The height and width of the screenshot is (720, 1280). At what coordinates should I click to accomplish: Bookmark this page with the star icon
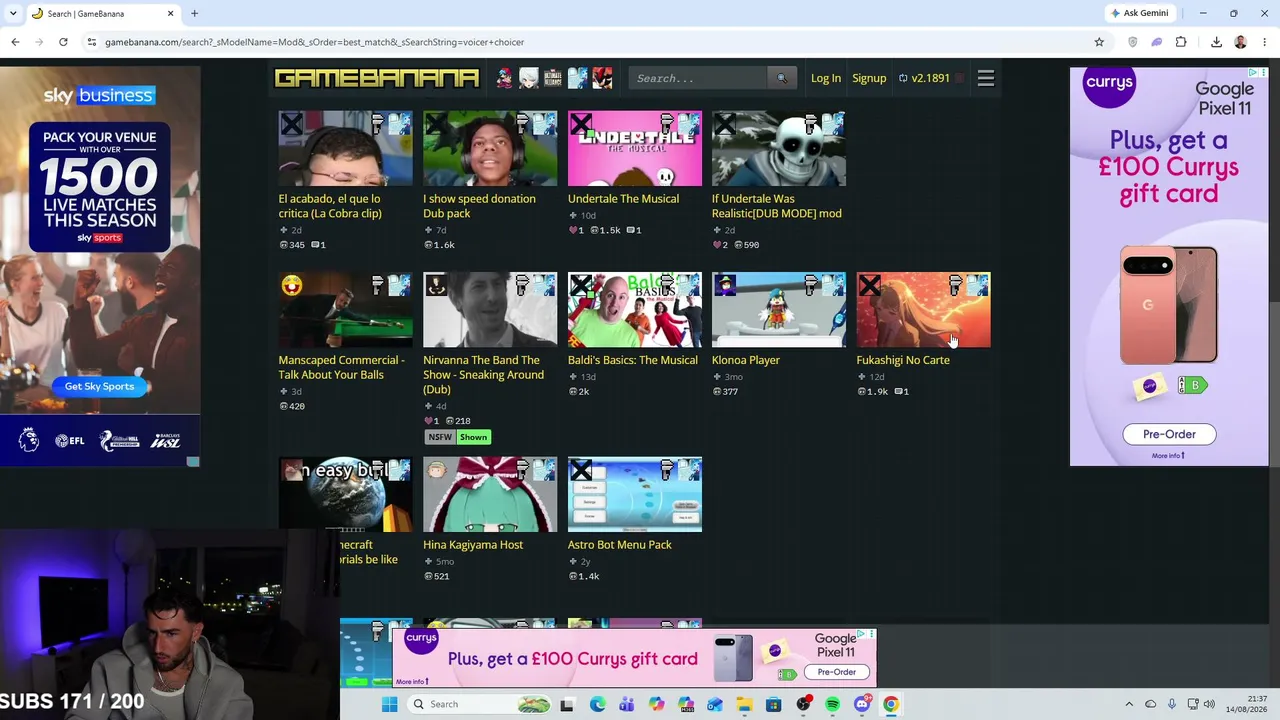pyautogui.click(x=1099, y=42)
